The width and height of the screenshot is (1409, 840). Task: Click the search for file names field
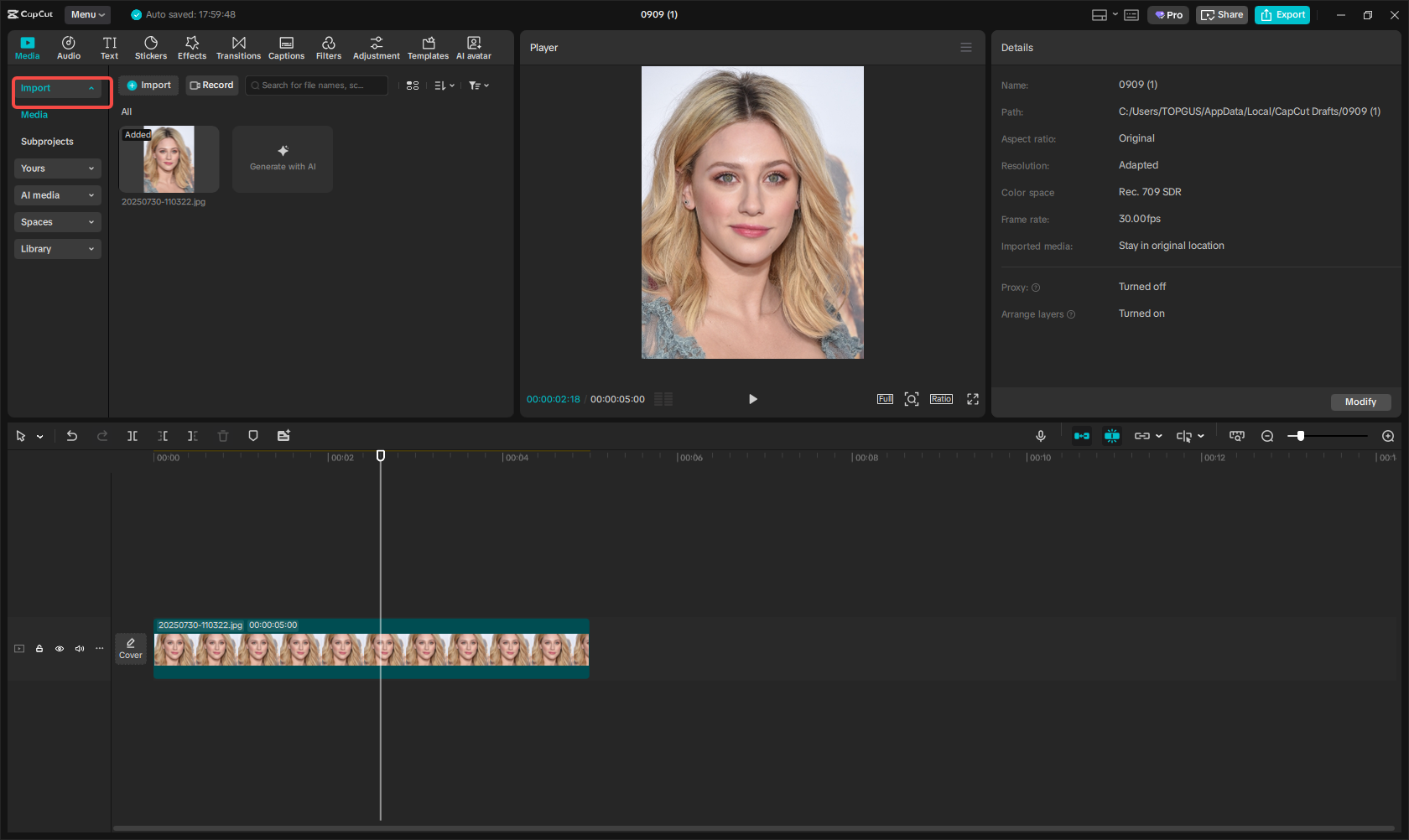pos(317,86)
